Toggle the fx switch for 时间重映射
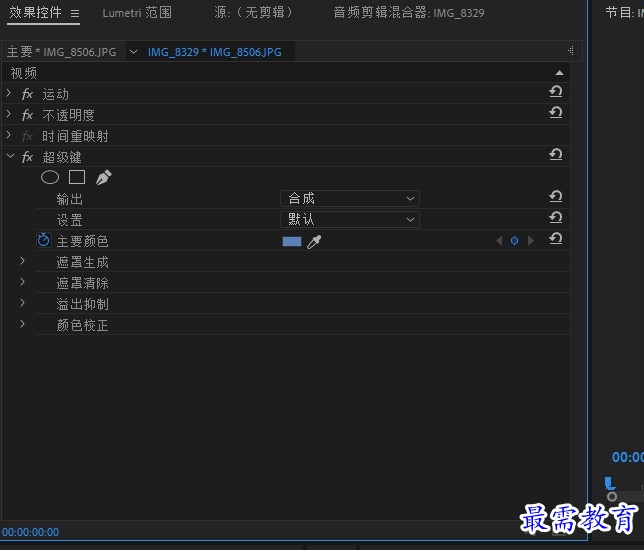Screen dimensions: 644x550 click(27, 136)
